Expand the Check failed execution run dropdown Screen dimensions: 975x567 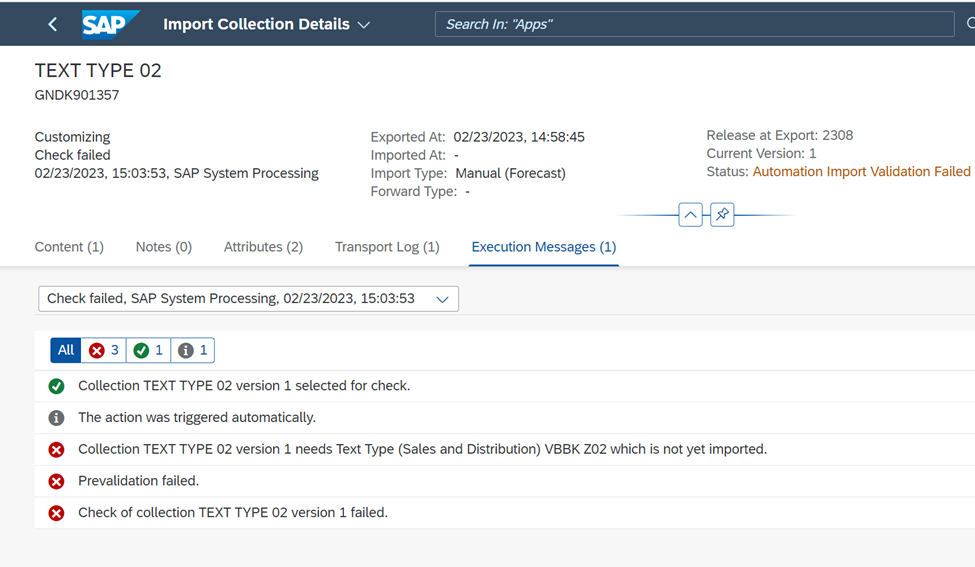[249, 299]
